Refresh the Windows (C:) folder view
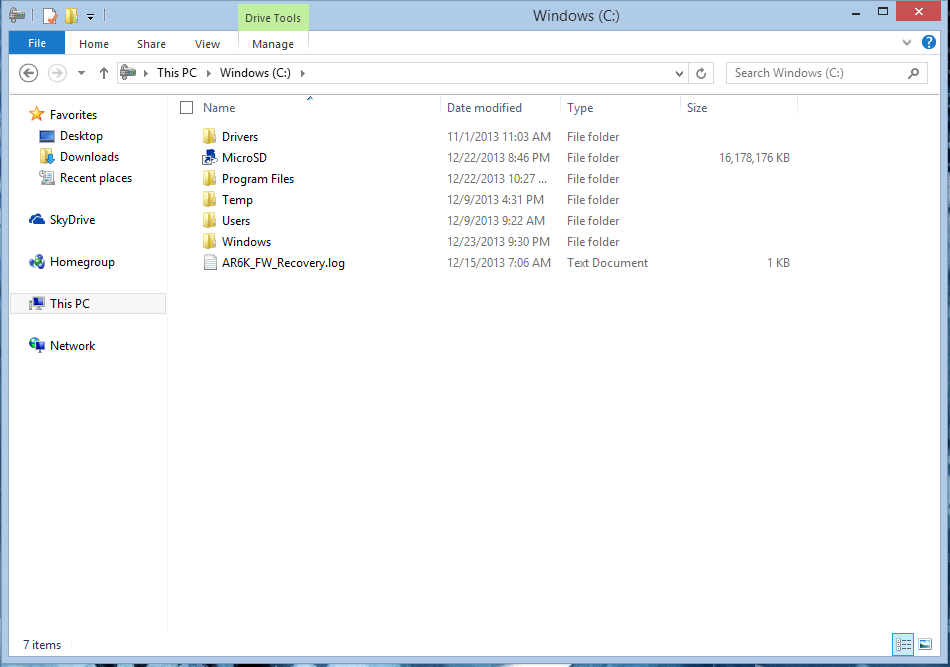Image resolution: width=950 pixels, height=667 pixels. click(702, 73)
